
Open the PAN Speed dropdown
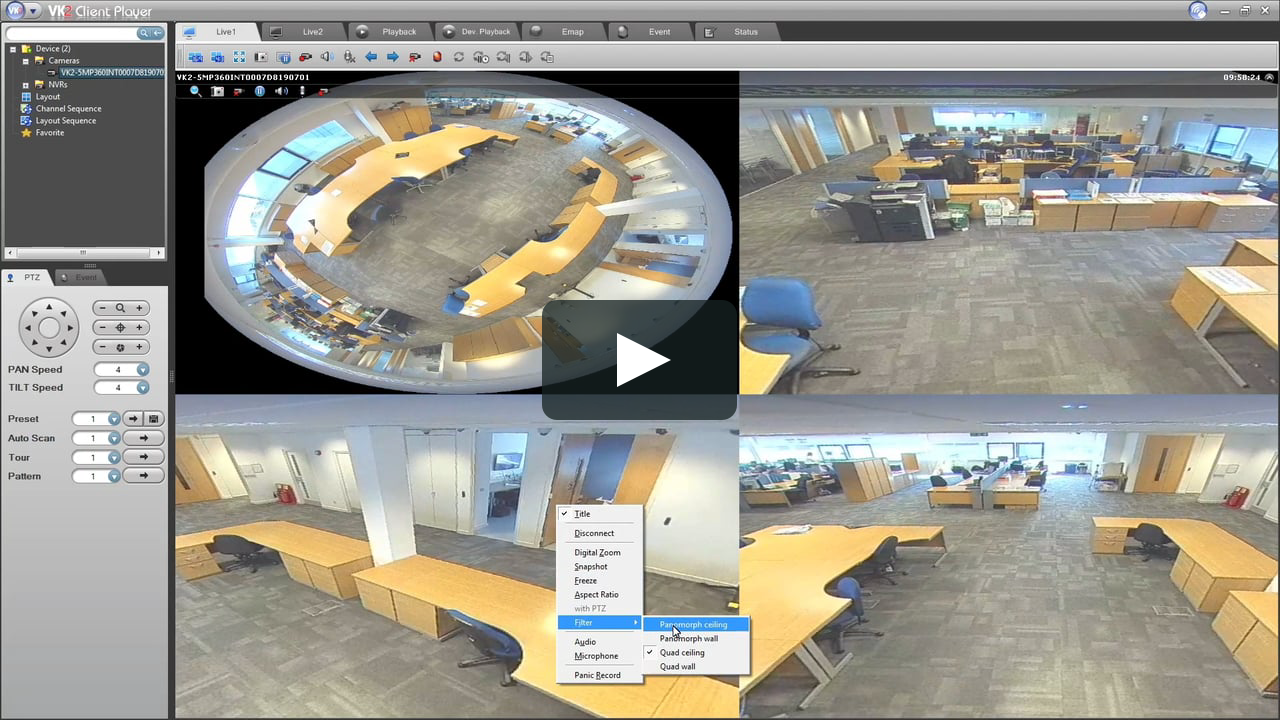(143, 370)
